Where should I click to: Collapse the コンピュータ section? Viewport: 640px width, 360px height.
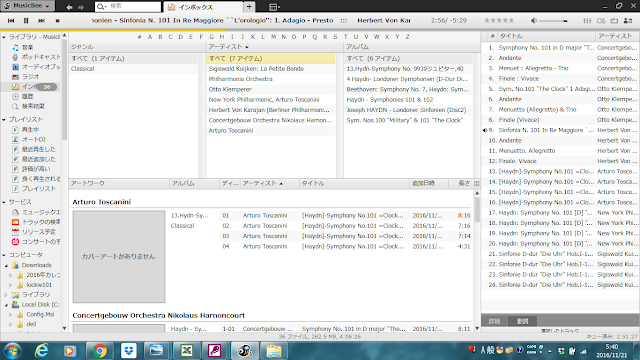(4, 255)
